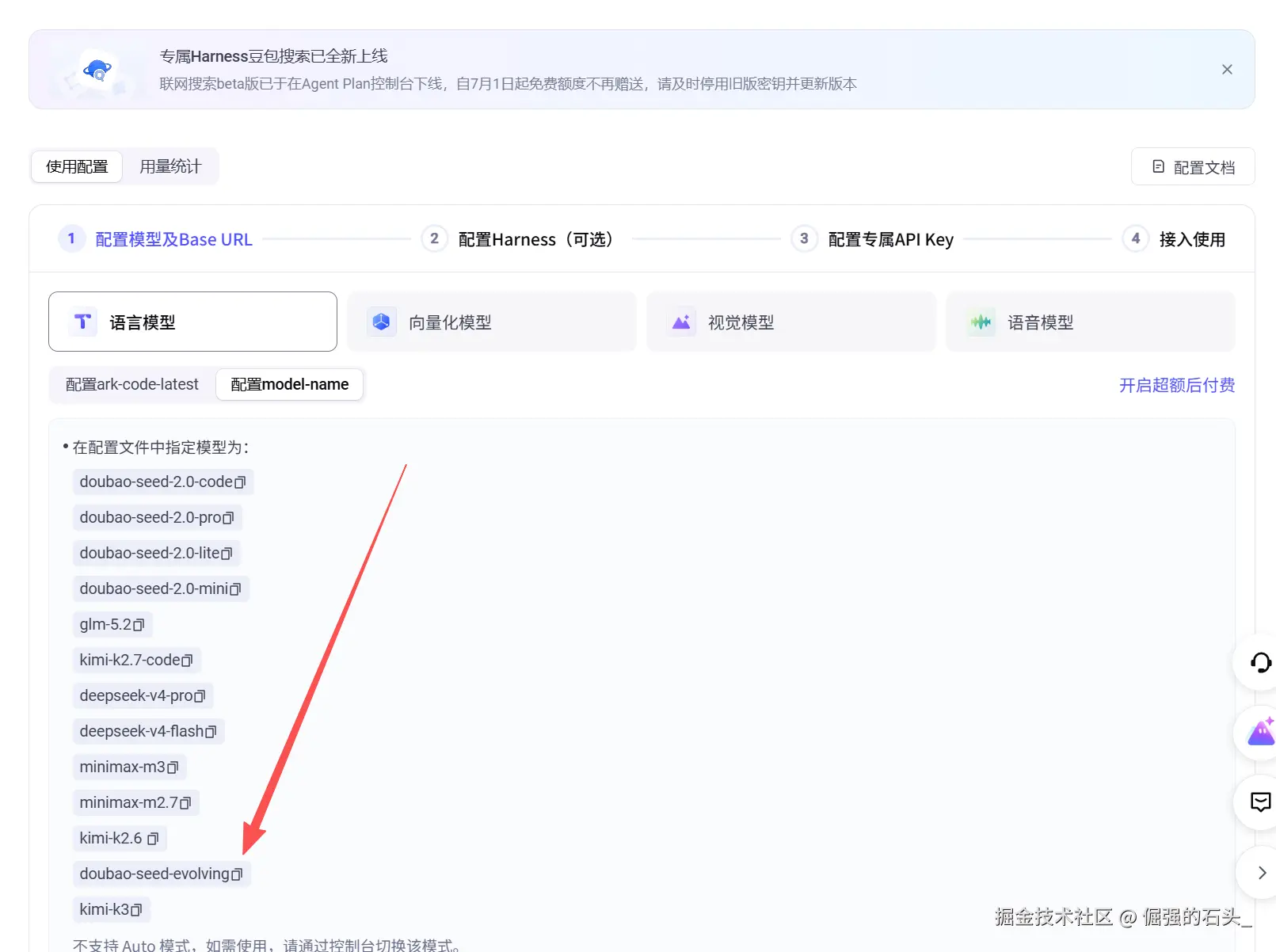Select the 配置model-name tab

pos(289,384)
